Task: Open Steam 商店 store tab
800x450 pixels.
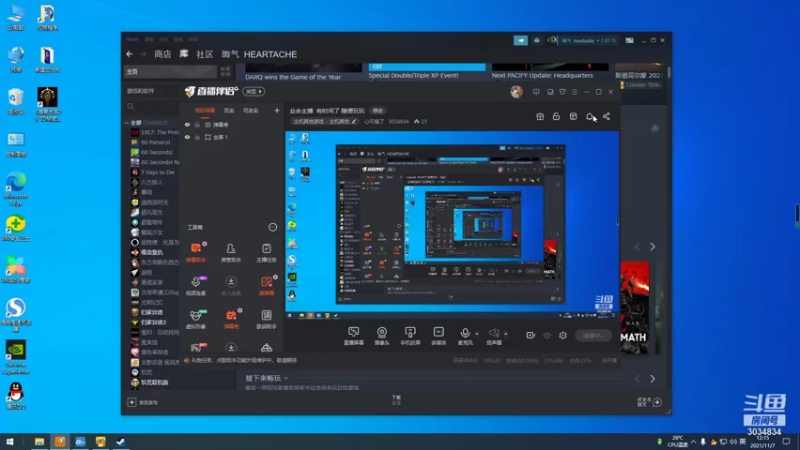Action: click(163, 54)
